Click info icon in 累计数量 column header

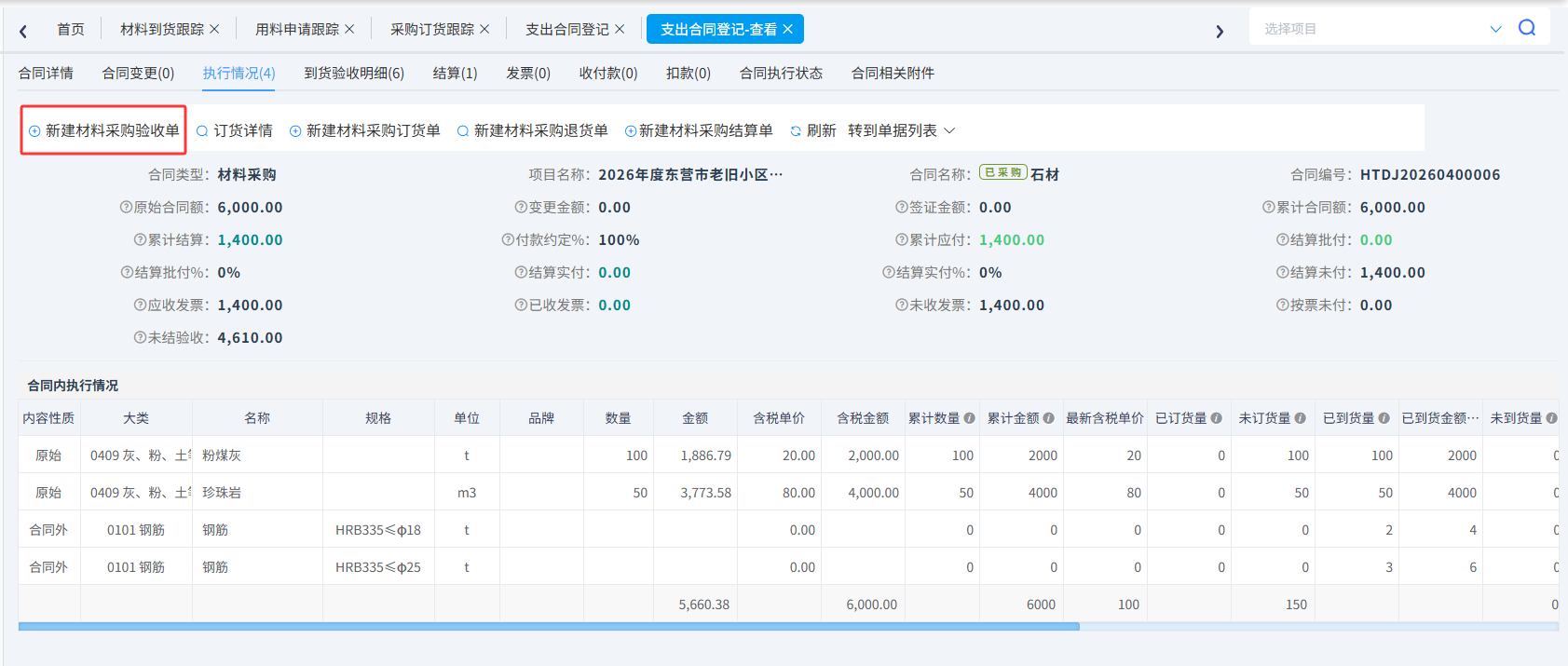pos(970,418)
